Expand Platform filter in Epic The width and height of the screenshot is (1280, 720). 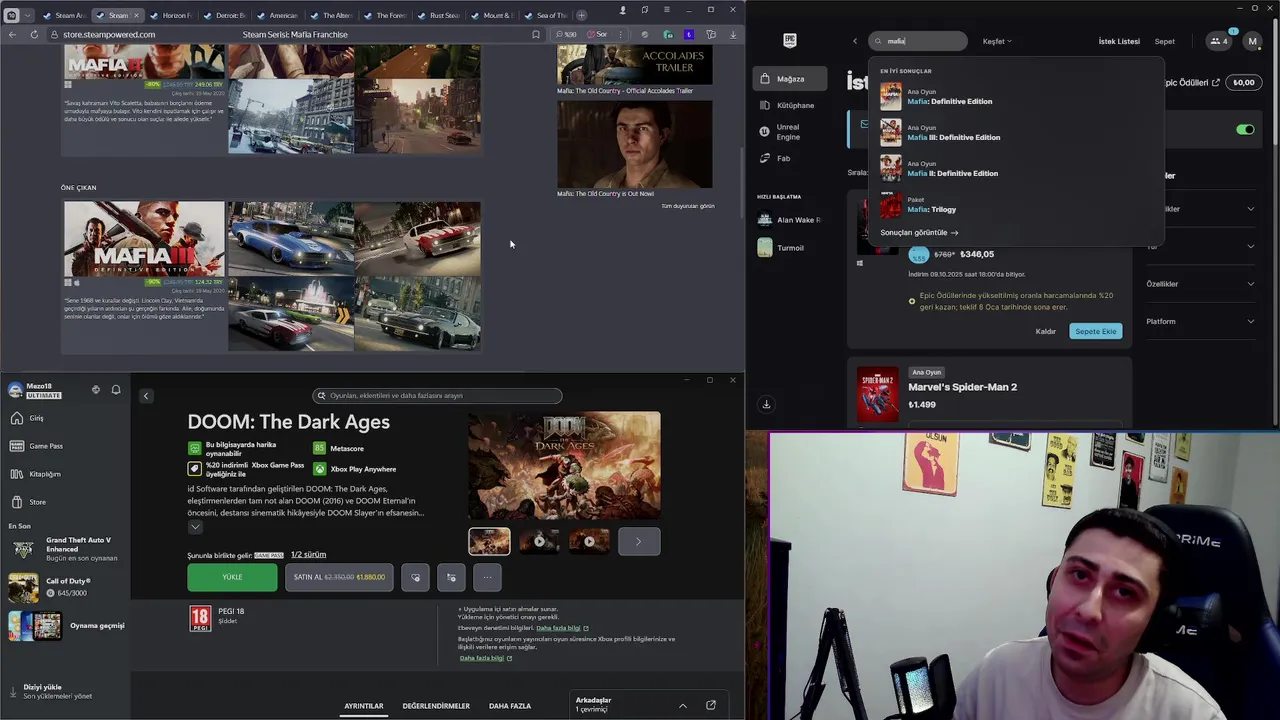click(x=1200, y=321)
